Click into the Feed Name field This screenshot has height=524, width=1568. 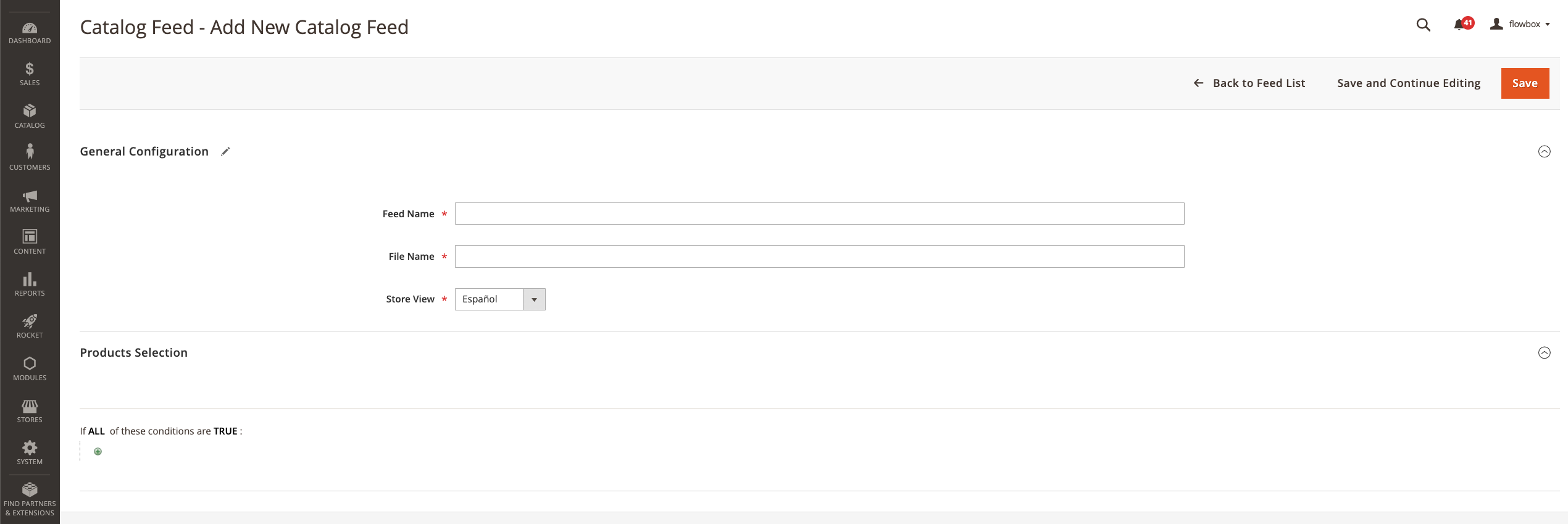click(x=819, y=214)
